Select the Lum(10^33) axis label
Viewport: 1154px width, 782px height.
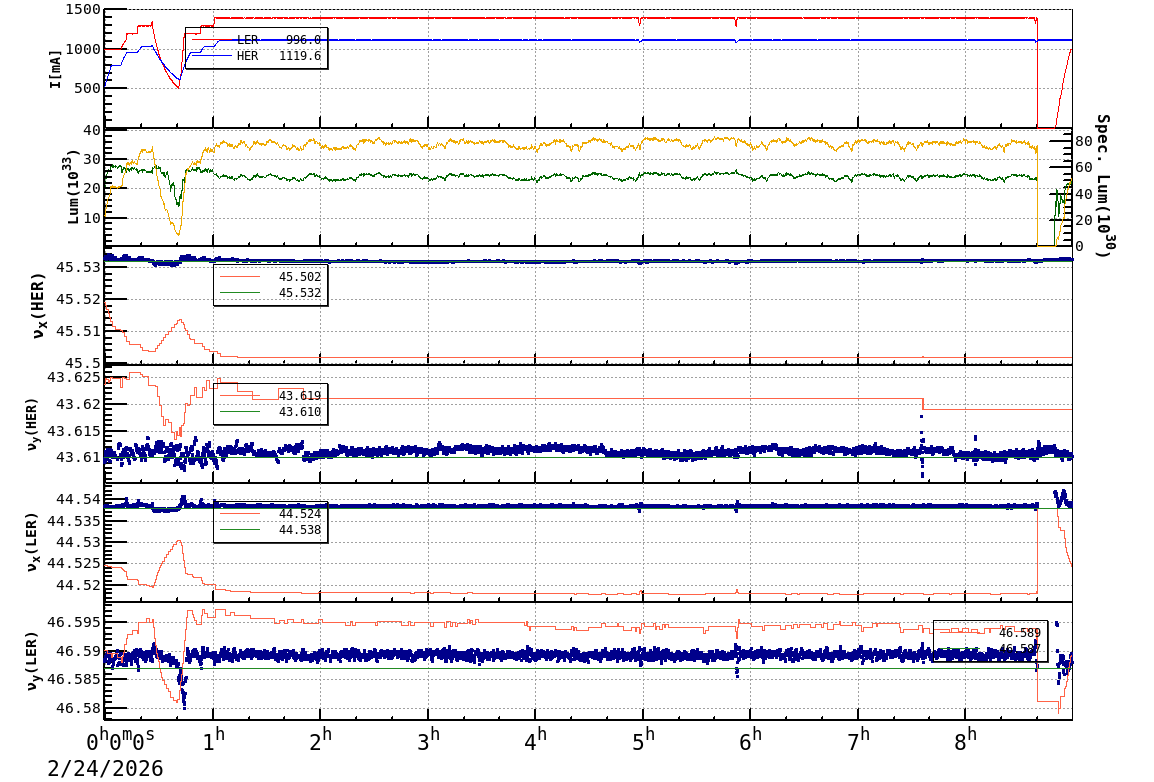pos(72,188)
